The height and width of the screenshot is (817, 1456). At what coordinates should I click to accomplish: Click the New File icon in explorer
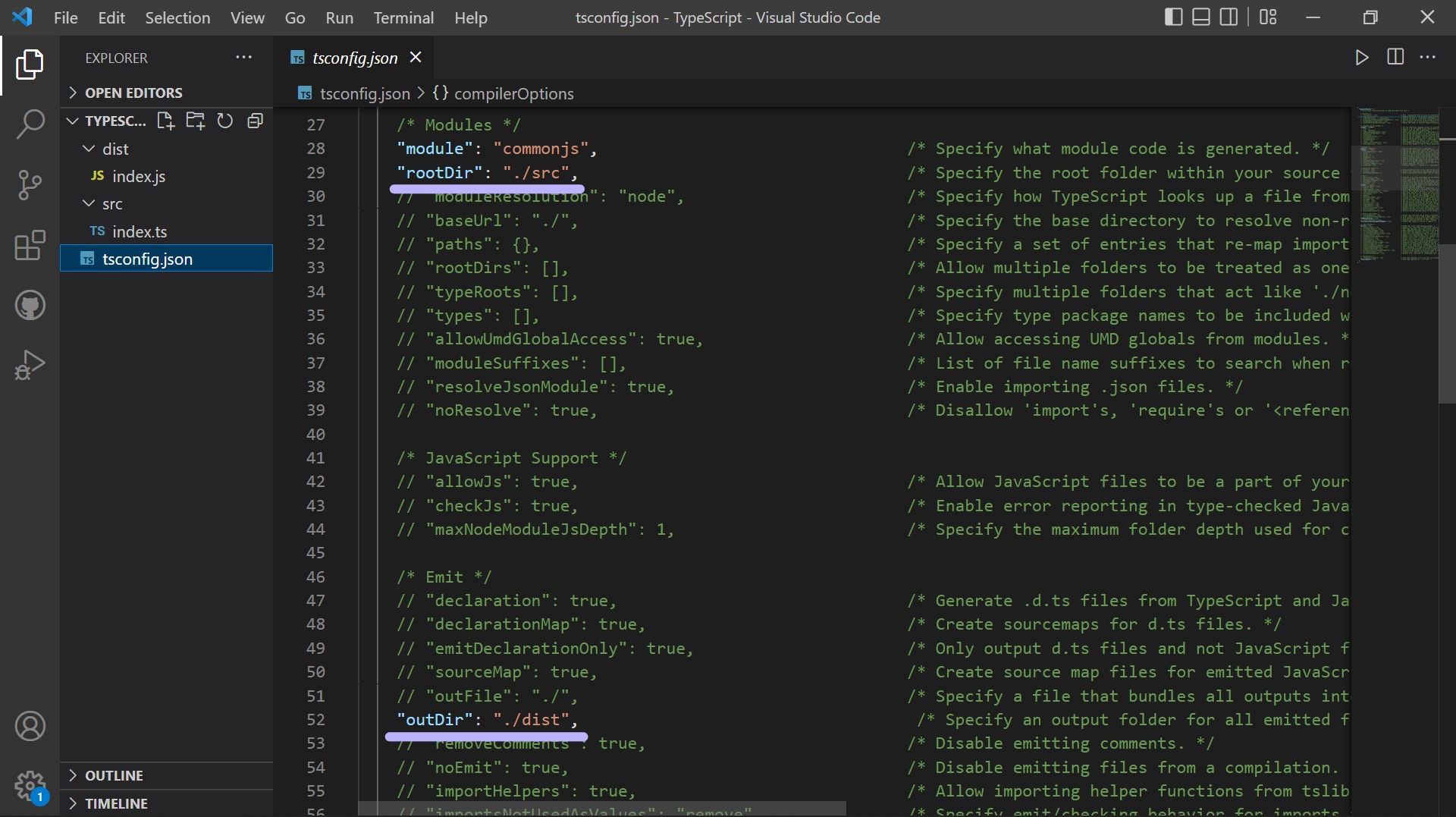click(x=165, y=121)
